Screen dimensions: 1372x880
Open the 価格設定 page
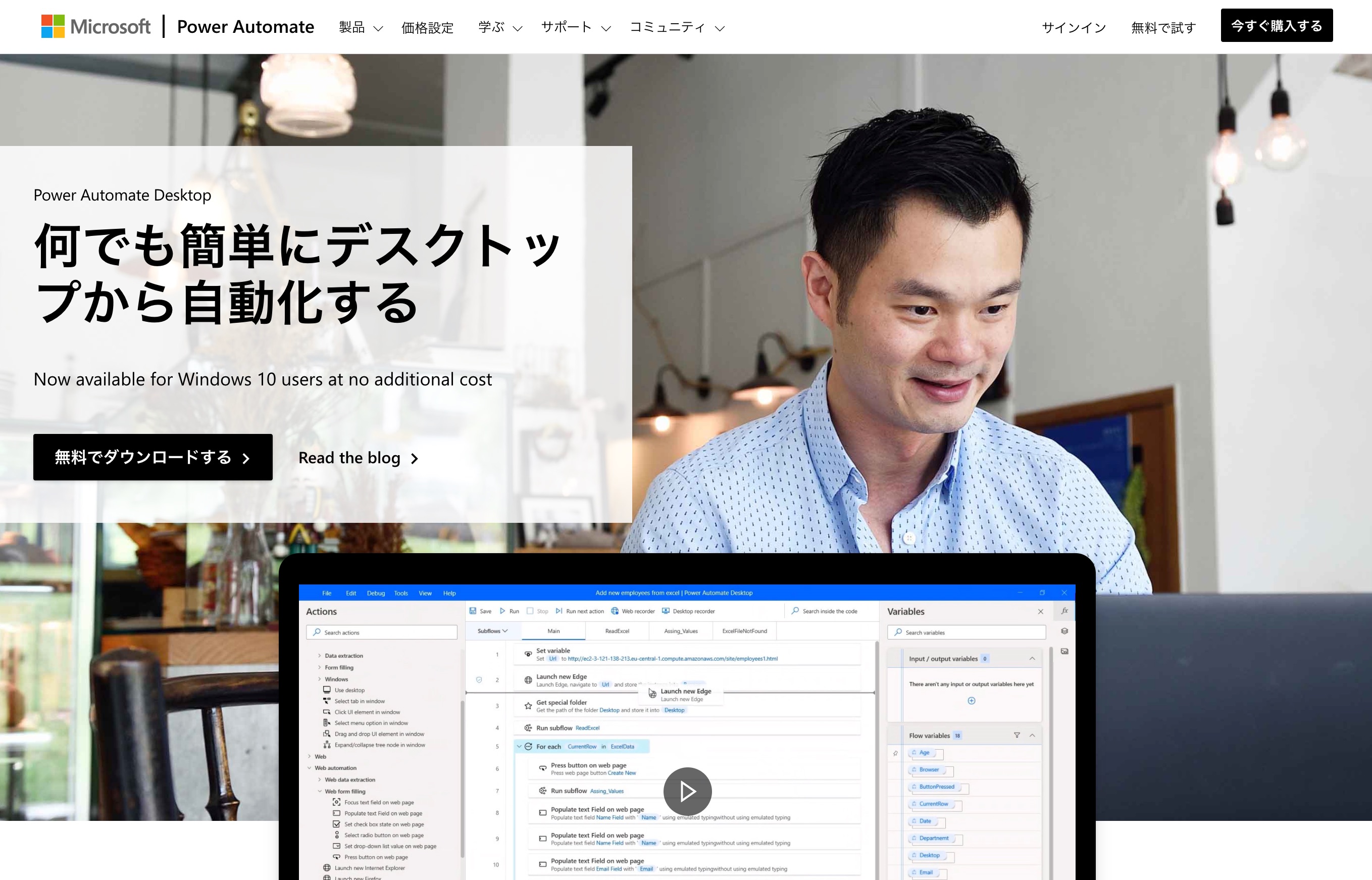click(x=427, y=27)
